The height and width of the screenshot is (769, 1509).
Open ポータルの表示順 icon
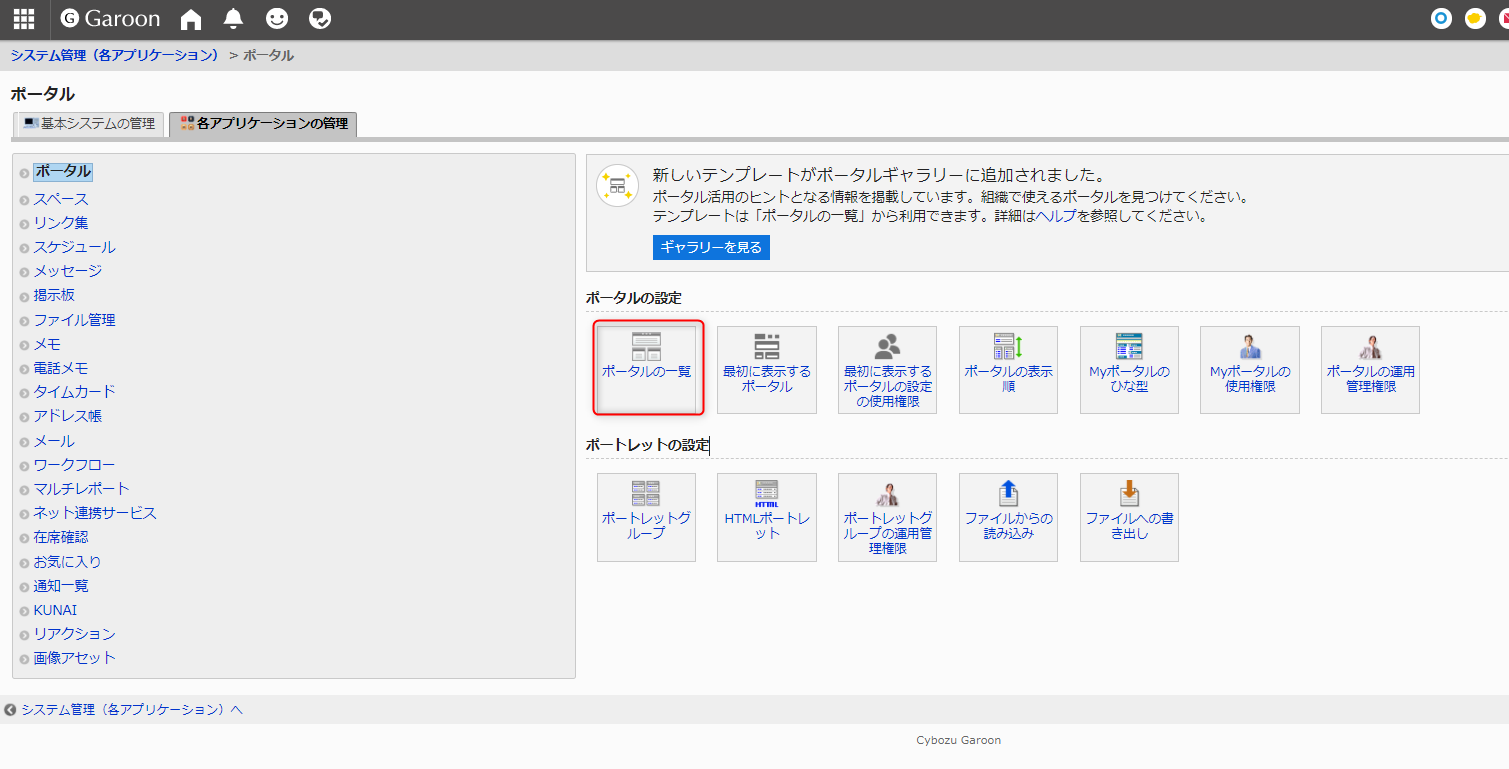1008,367
